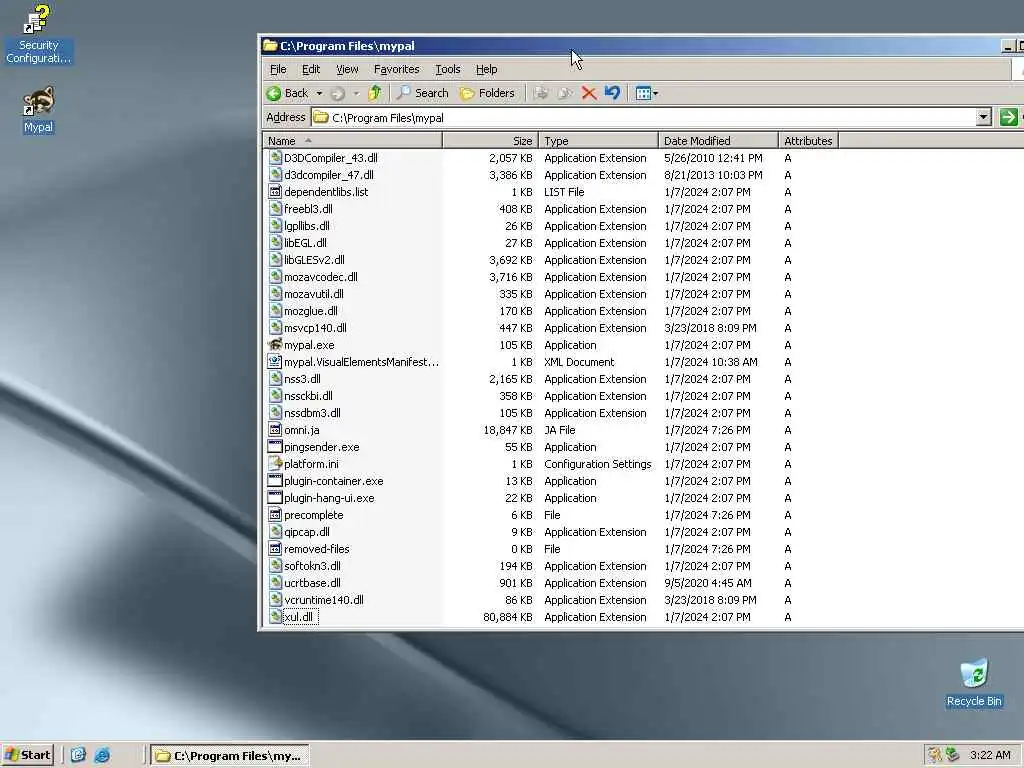Image resolution: width=1024 pixels, height=768 pixels.
Task: Select the msvcp140.dll file name
Action: pos(315,328)
